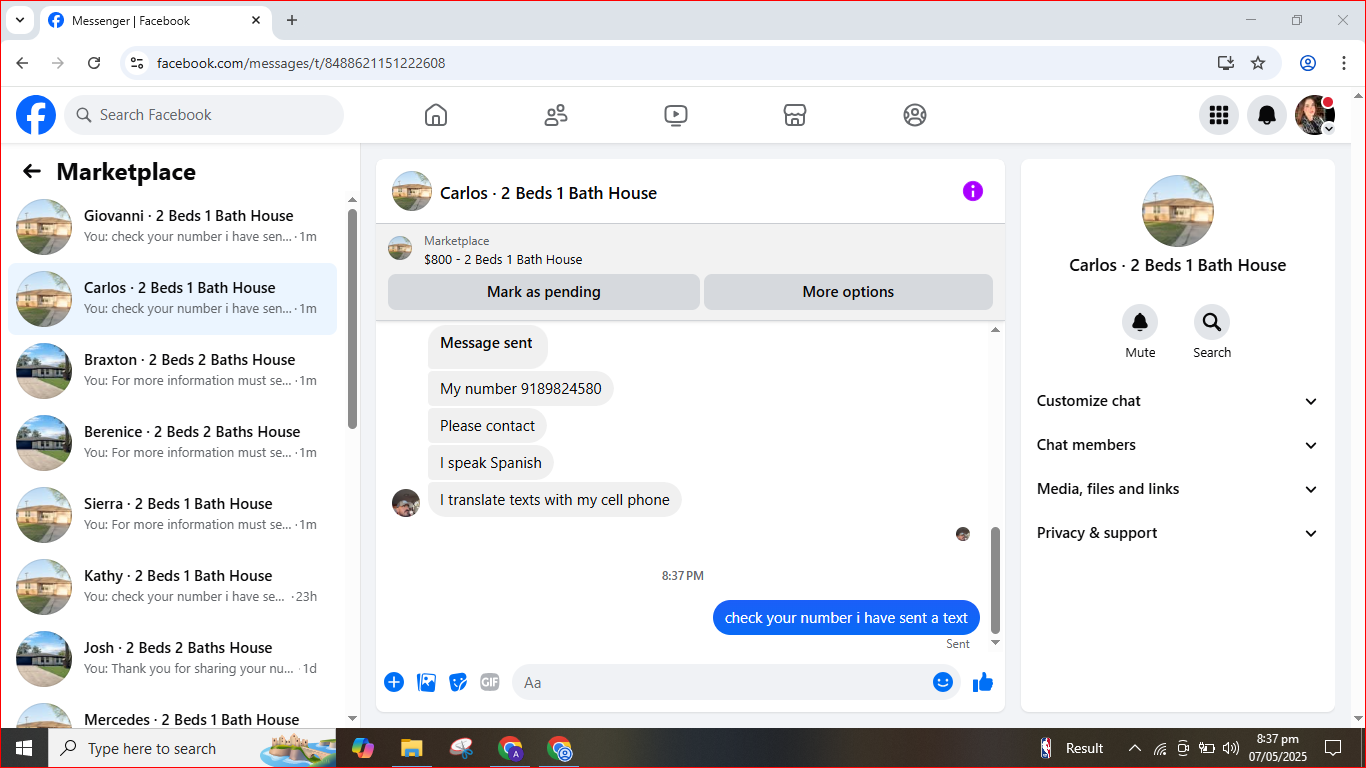
Task: Click the conversation list scrollbar
Action: (352, 318)
